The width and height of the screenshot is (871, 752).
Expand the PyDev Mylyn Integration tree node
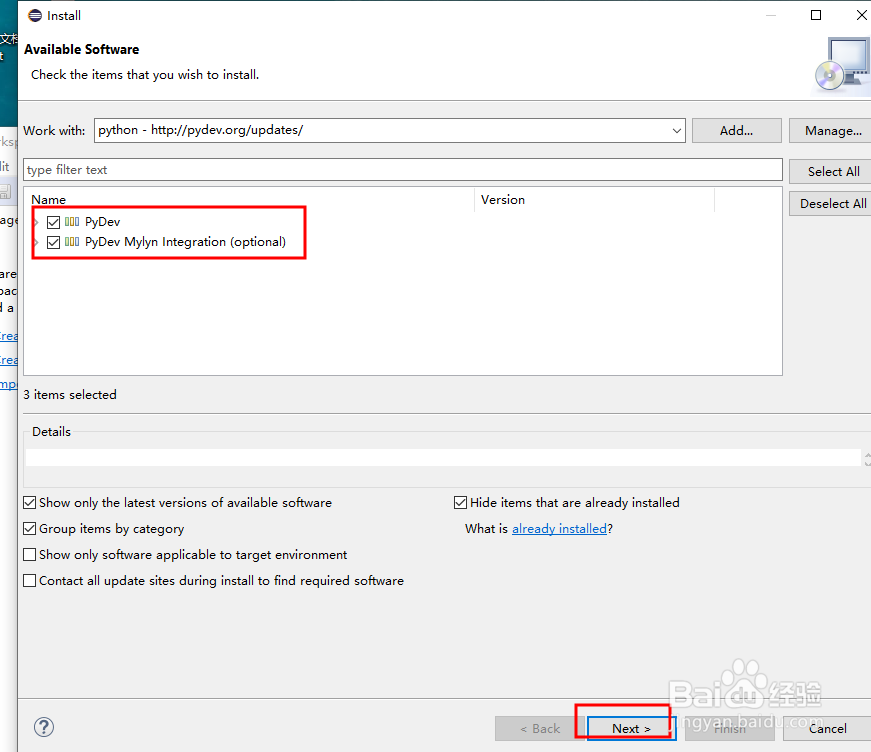(x=37, y=242)
